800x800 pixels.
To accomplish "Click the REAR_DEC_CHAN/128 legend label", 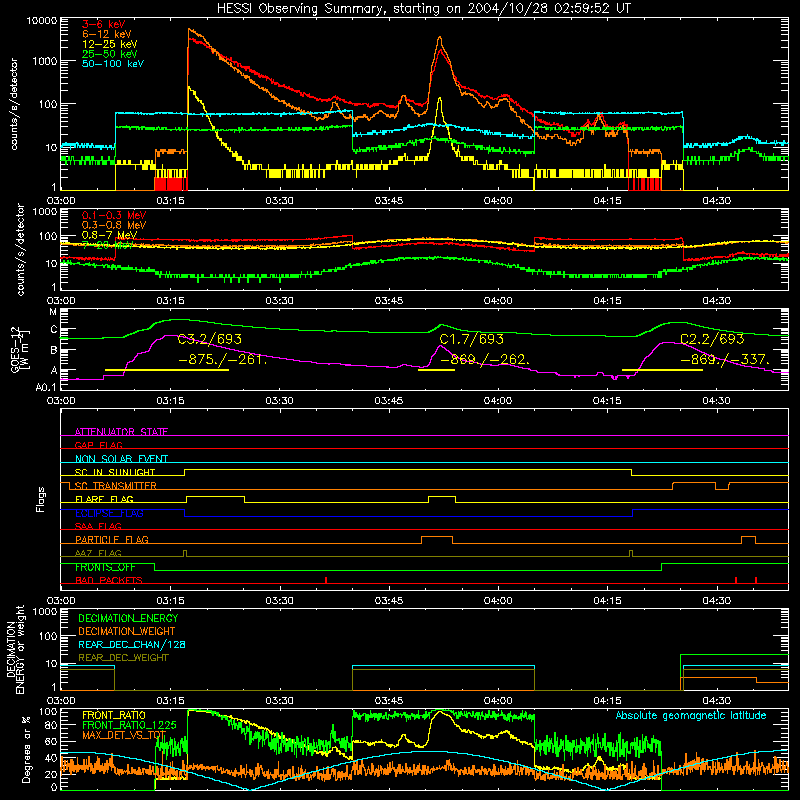I will pyautogui.click(x=132, y=644).
